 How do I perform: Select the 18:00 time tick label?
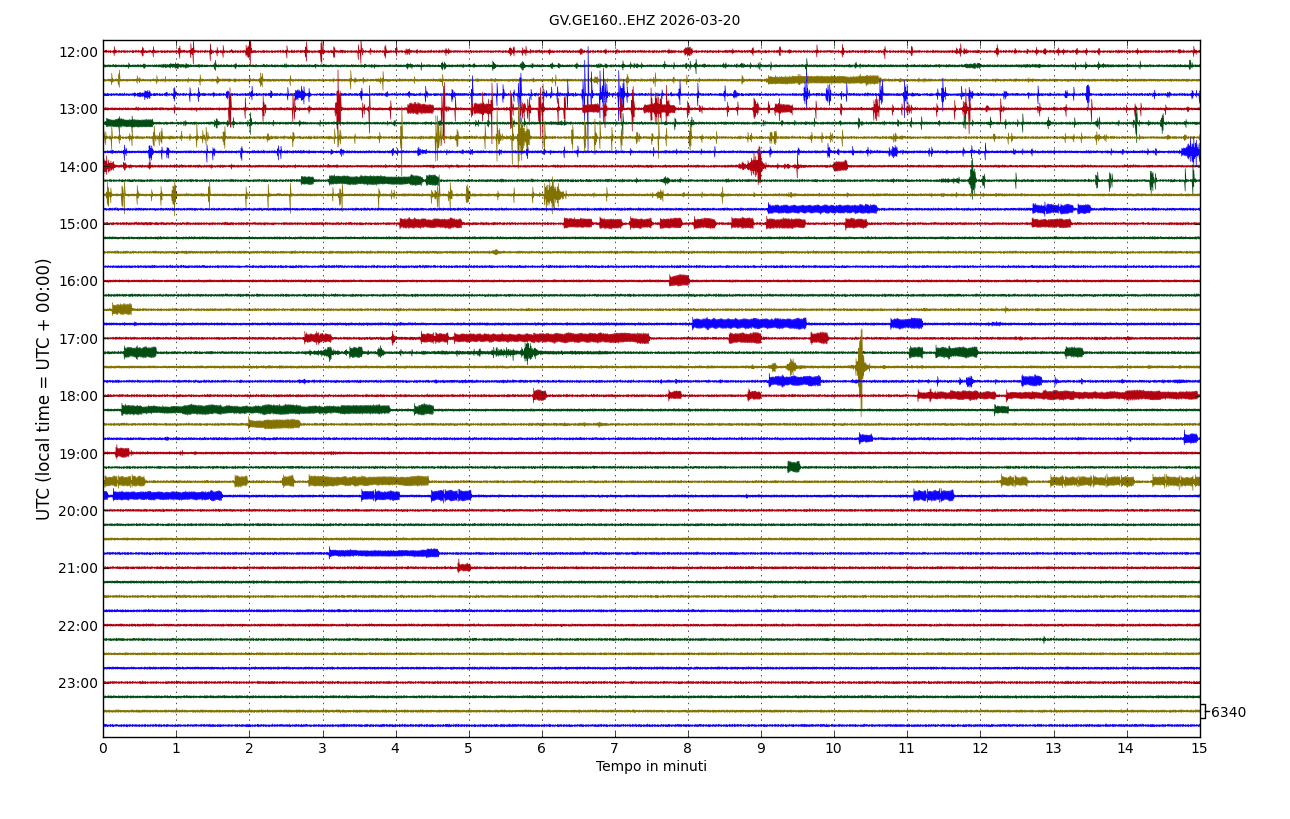pyautogui.click(x=79, y=396)
